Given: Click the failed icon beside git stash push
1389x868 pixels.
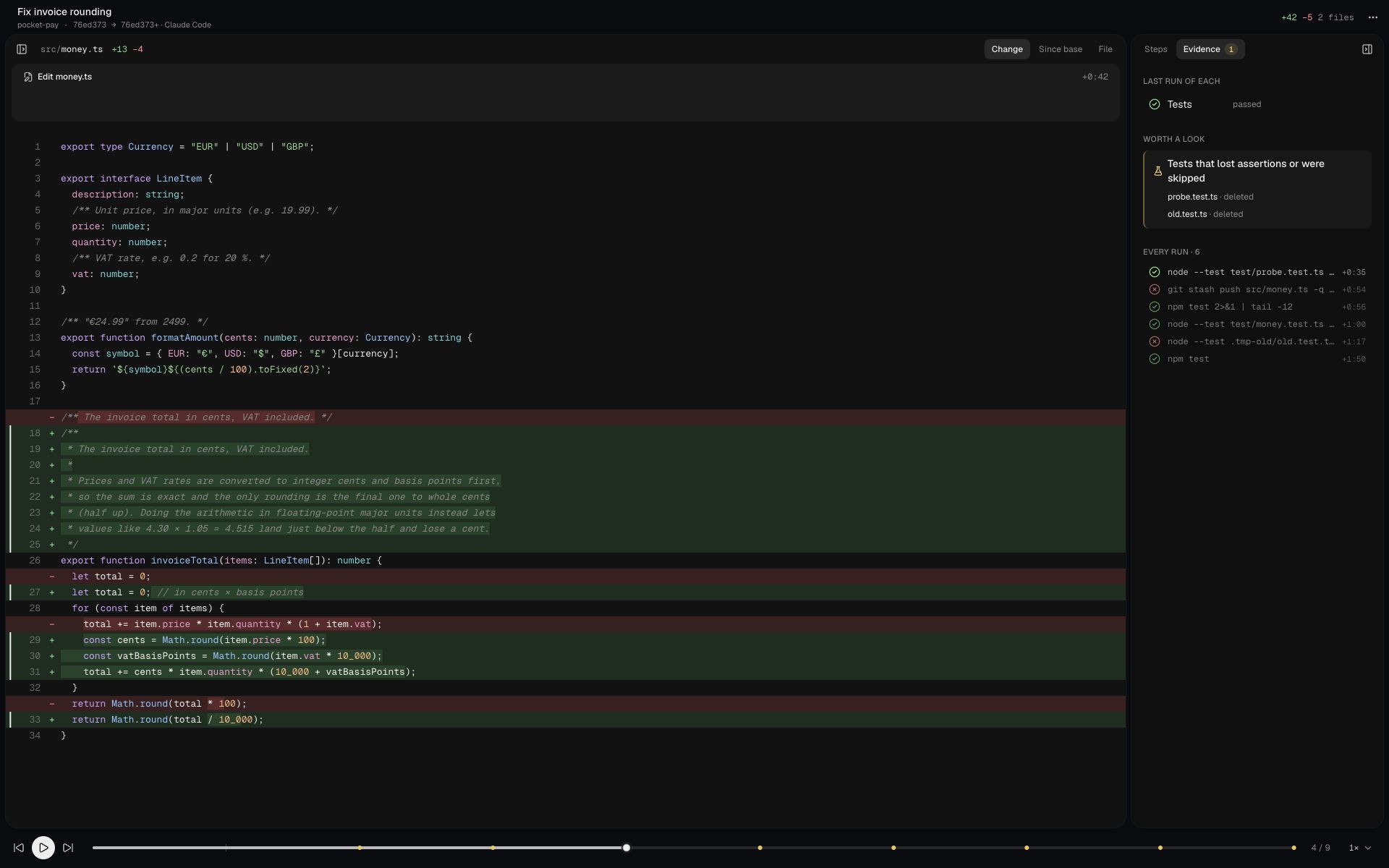Looking at the screenshot, I should 1155,289.
